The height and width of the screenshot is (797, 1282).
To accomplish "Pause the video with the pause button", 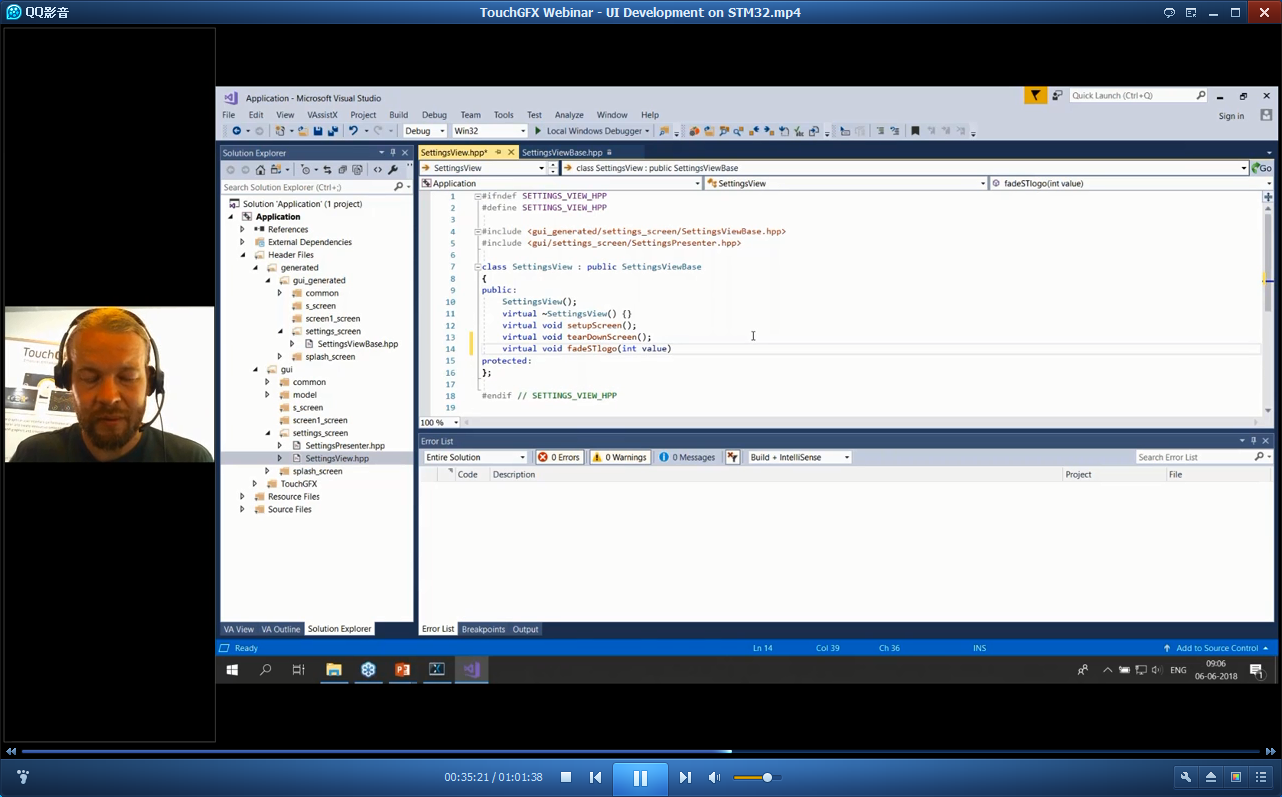I will [x=640, y=777].
